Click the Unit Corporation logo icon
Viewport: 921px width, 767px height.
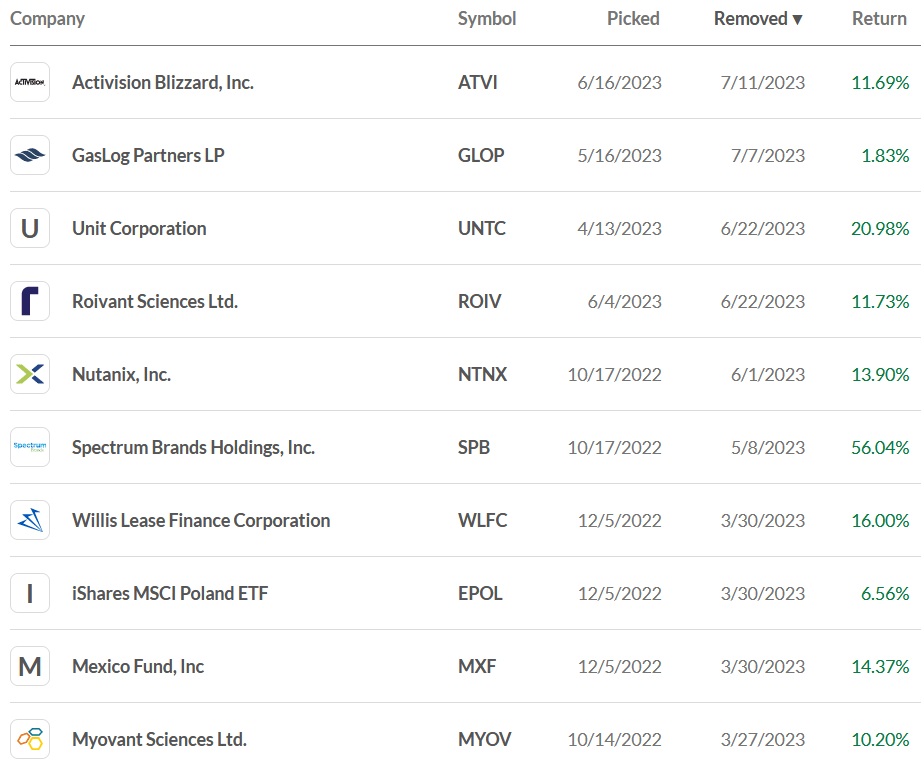tap(30, 228)
